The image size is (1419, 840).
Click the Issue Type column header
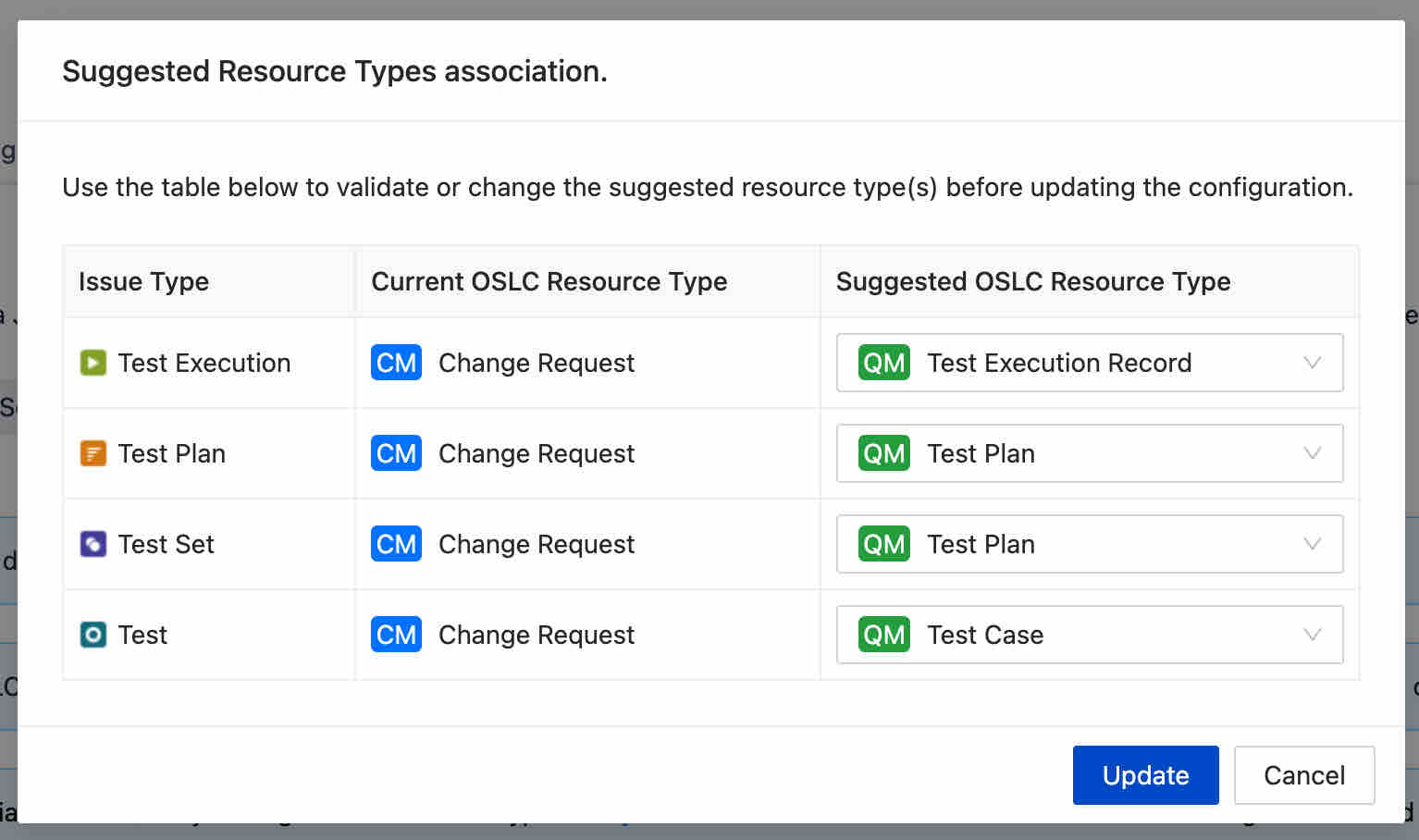pyautogui.click(x=143, y=281)
